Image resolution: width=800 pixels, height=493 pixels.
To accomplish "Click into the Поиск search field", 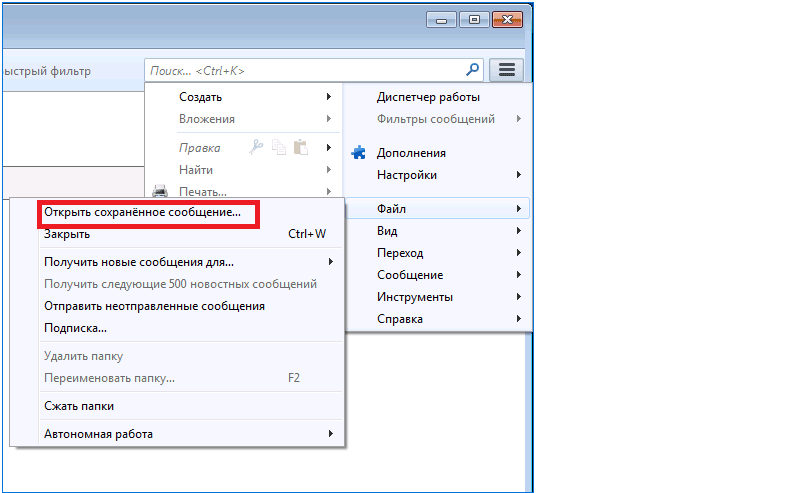I will pos(300,71).
